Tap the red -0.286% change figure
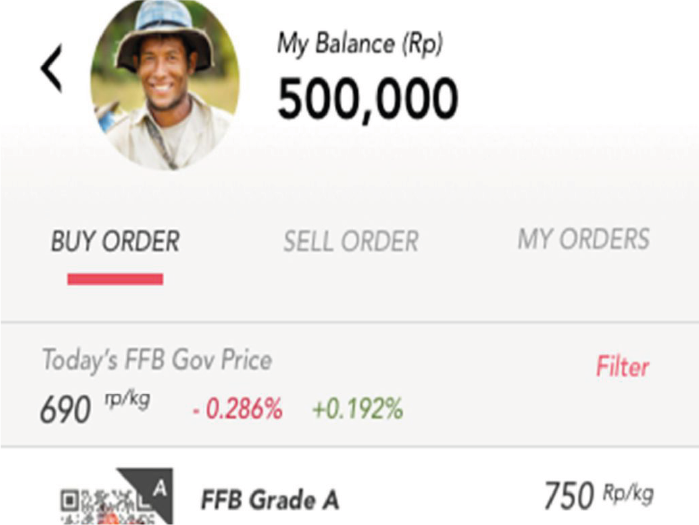 click(x=236, y=408)
